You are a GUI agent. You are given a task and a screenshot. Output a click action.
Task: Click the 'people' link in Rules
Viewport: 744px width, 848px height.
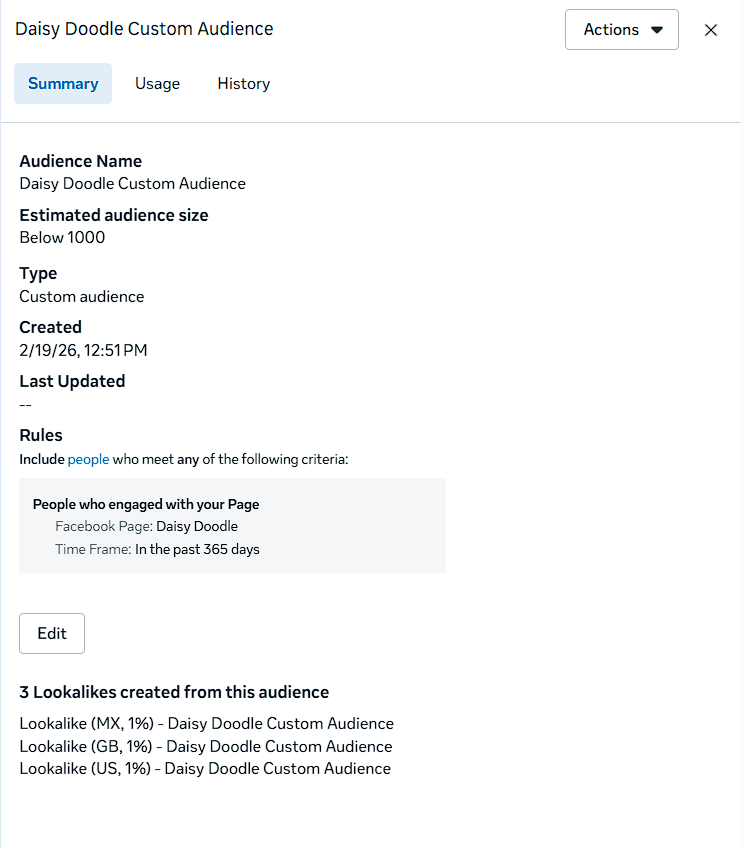click(88, 460)
